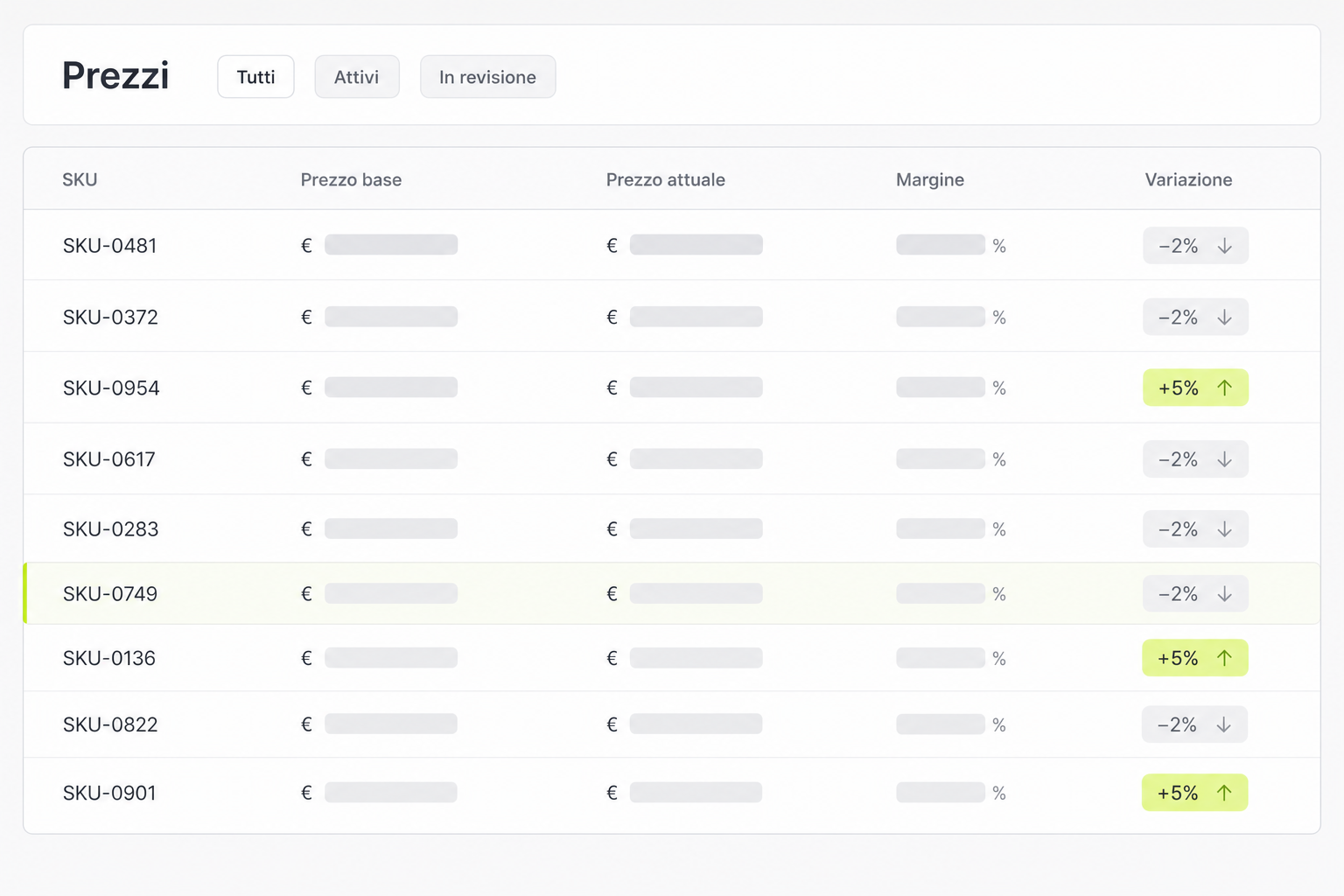
Task: Click the Prezzo attuale field of SKU-0822
Action: (696, 724)
